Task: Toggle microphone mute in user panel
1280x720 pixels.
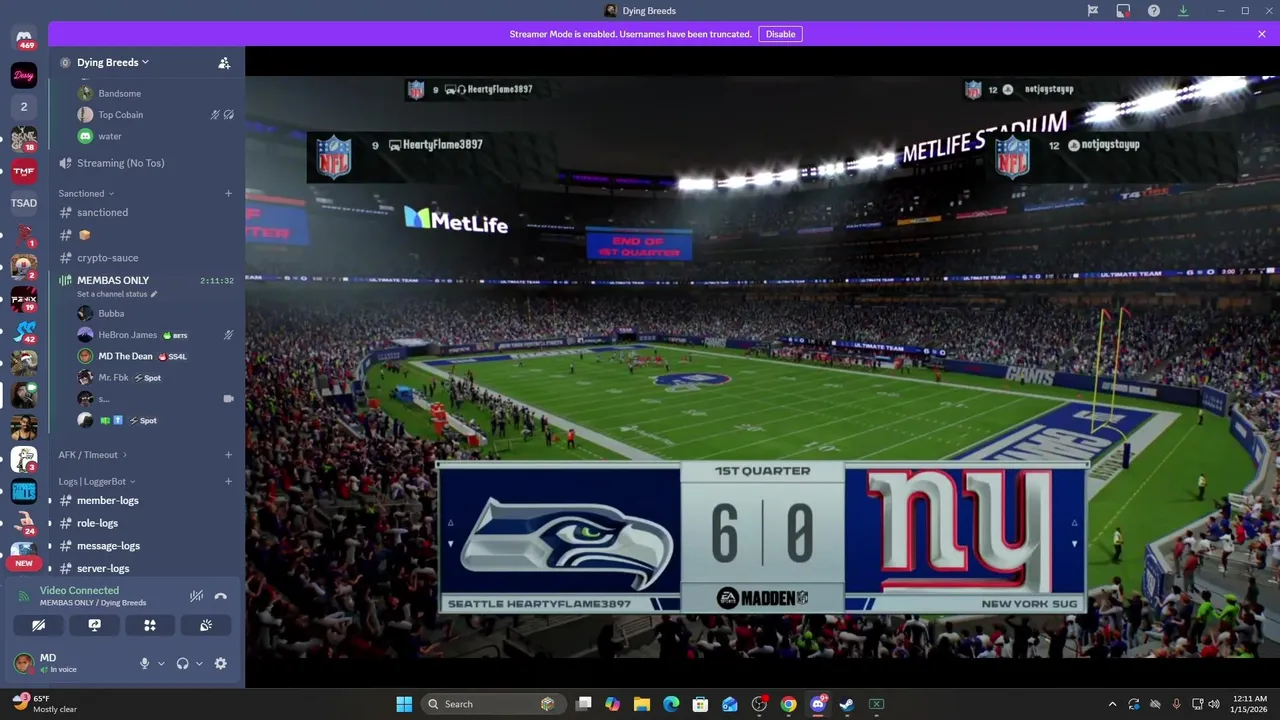Action: click(x=144, y=663)
